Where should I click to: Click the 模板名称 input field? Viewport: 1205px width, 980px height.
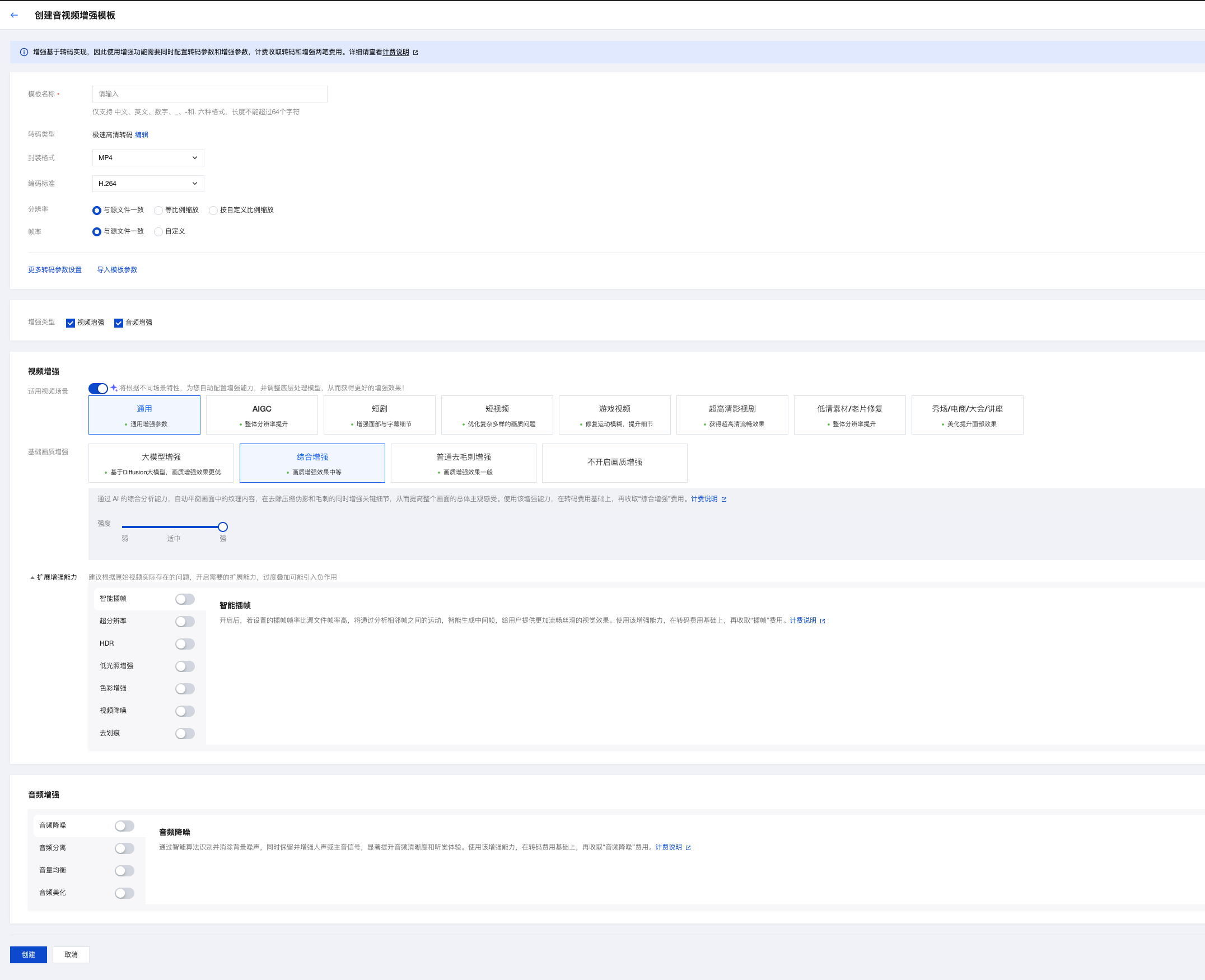209,94
